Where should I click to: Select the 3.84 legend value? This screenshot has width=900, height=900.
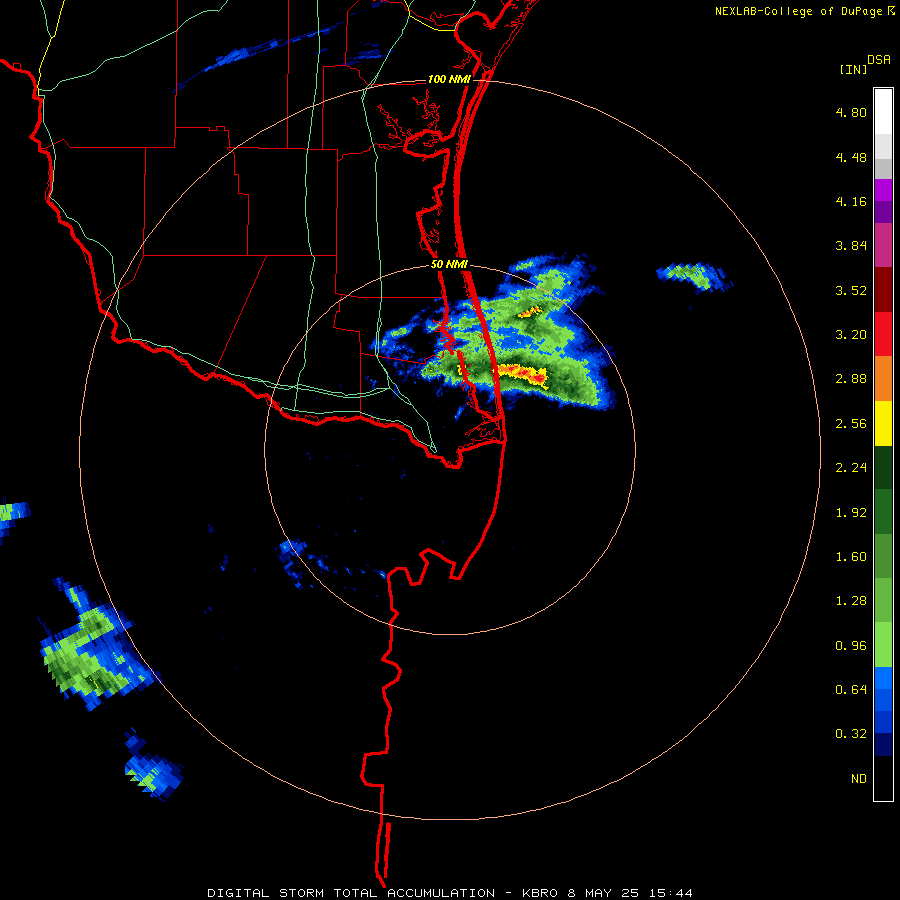[x=851, y=246]
